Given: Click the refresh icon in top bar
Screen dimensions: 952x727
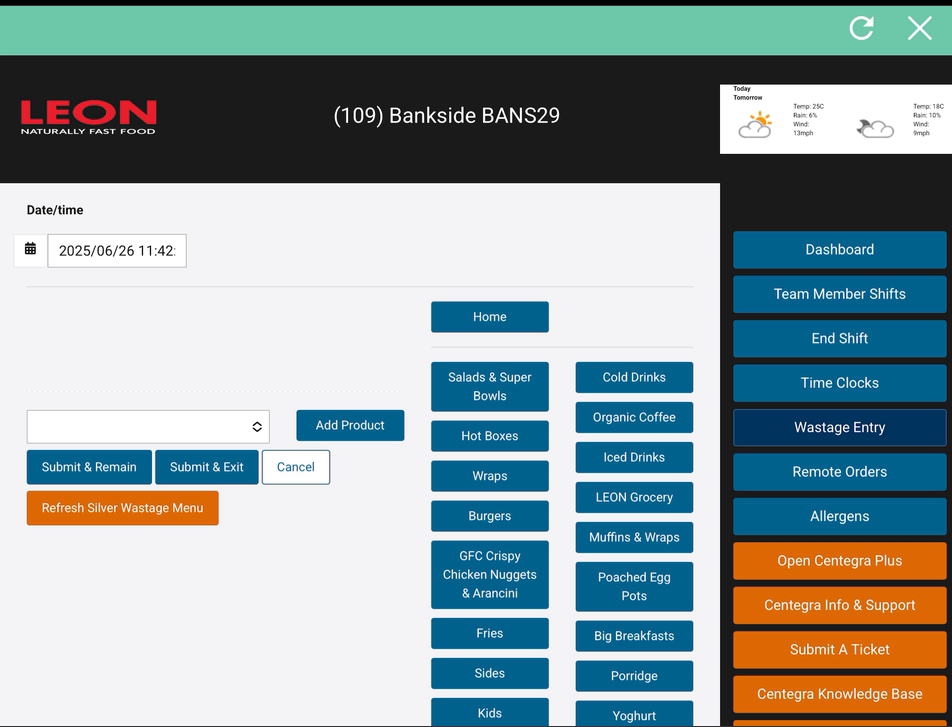Looking at the screenshot, I should (861, 28).
